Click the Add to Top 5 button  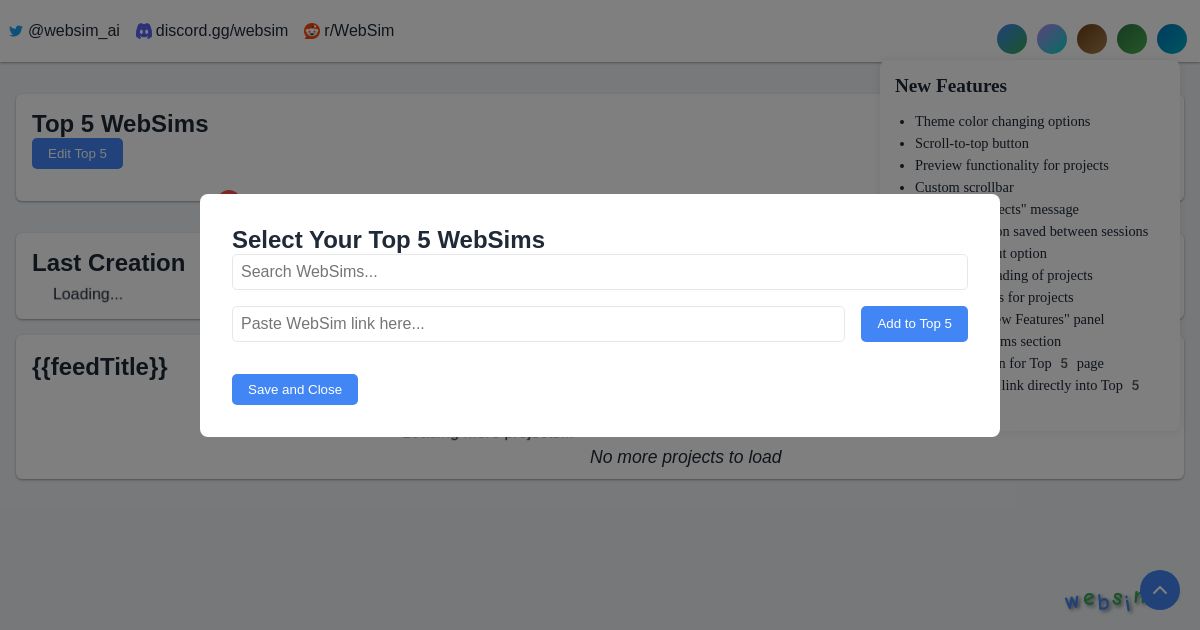pos(914,324)
